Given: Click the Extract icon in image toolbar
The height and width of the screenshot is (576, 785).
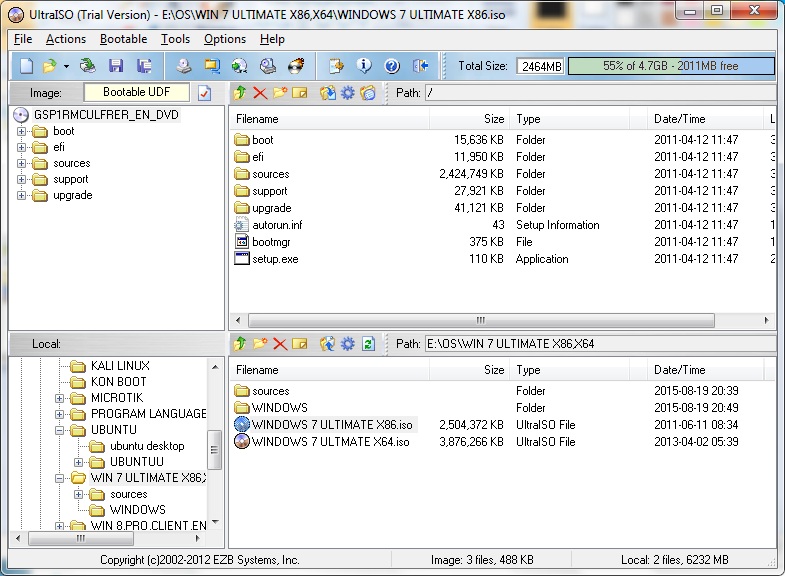Looking at the screenshot, I should [328, 93].
